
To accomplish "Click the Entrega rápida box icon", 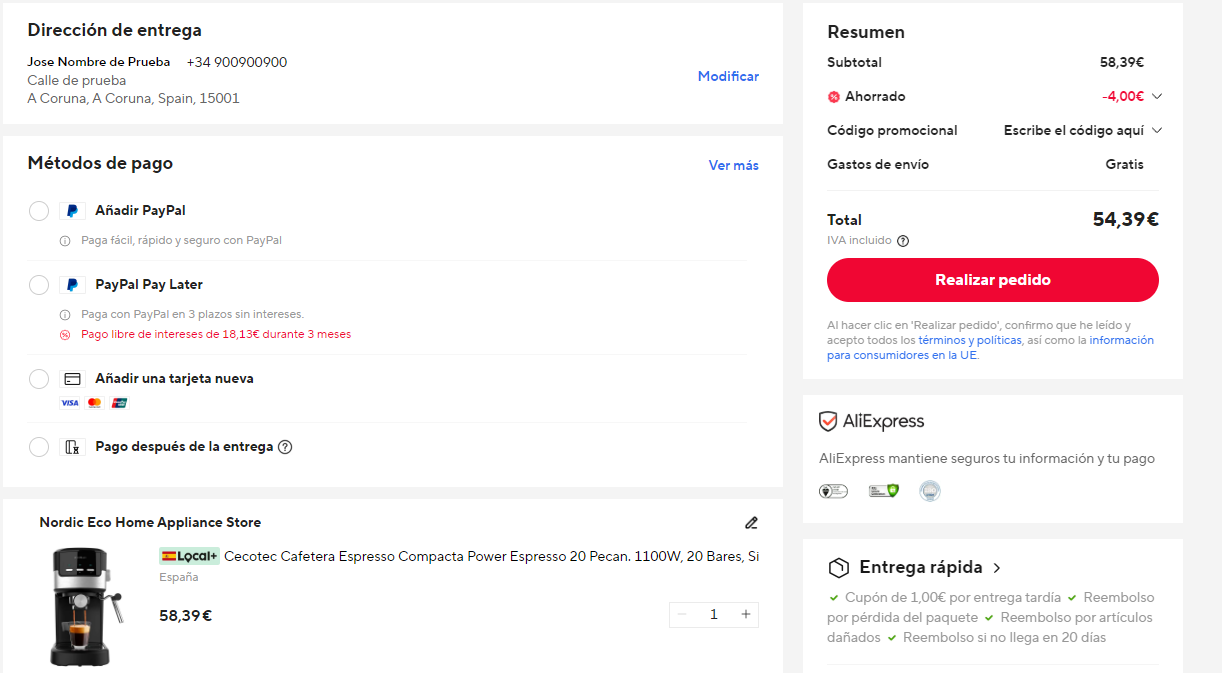I will [838, 568].
